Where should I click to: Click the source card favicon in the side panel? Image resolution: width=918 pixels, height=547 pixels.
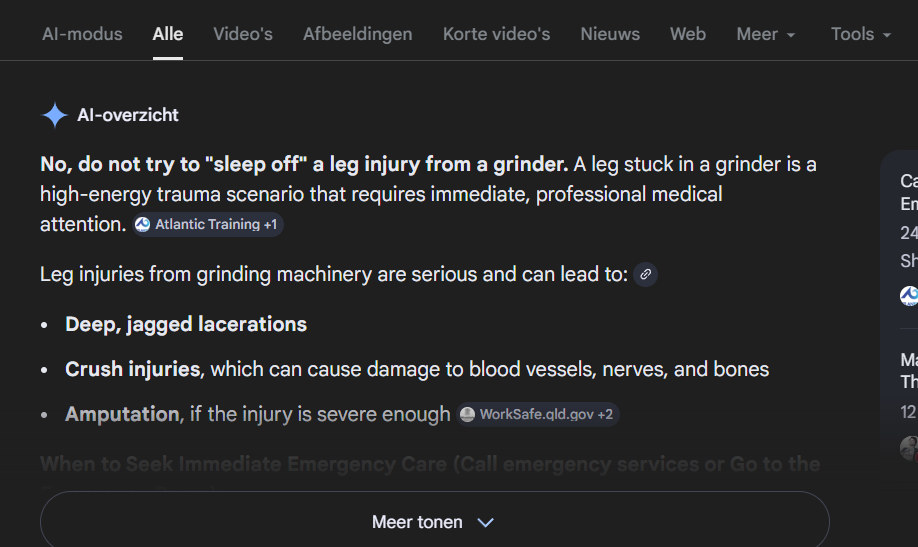(909, 295)
